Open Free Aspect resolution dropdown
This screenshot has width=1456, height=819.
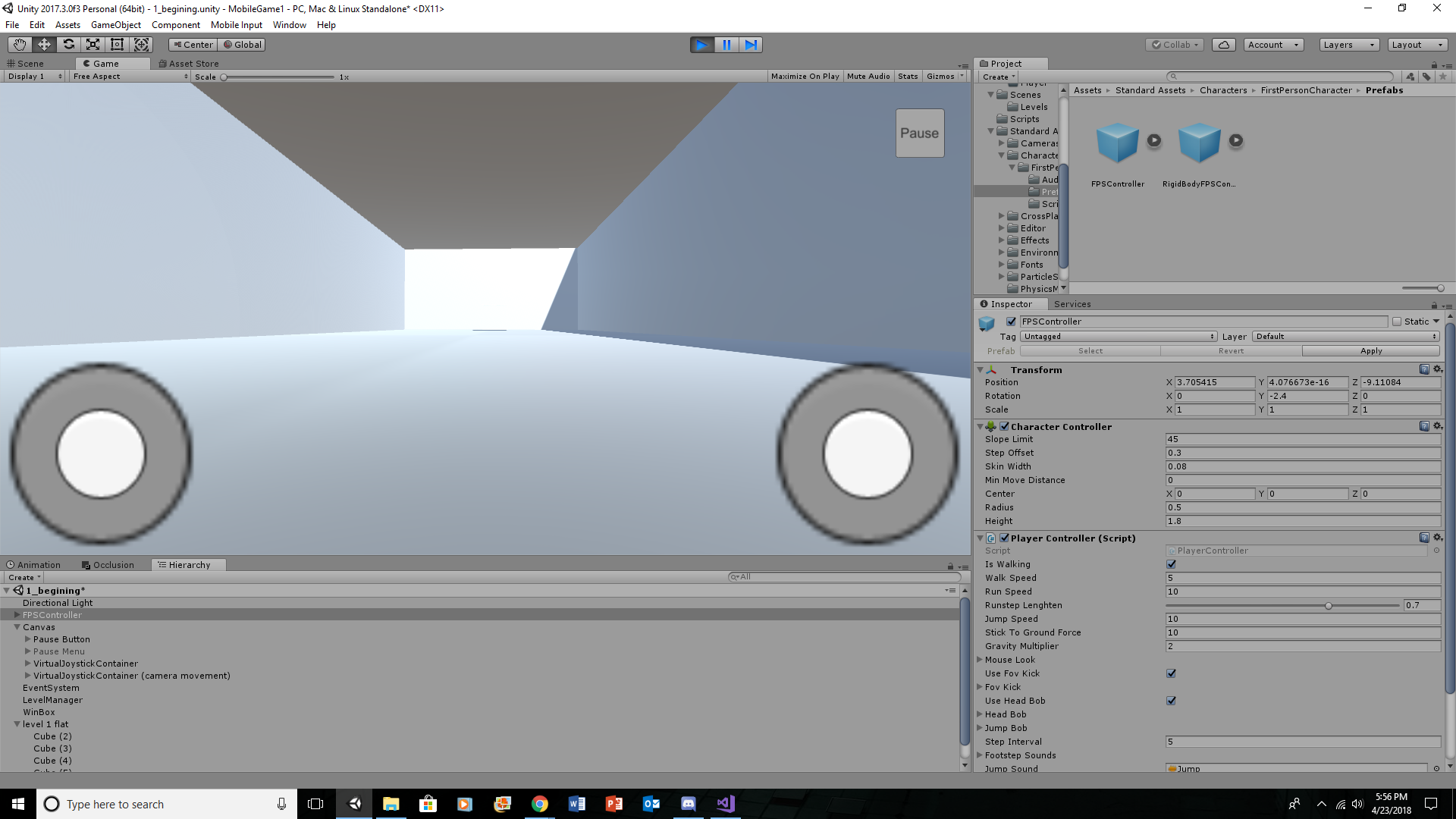(x=130, y=77)
